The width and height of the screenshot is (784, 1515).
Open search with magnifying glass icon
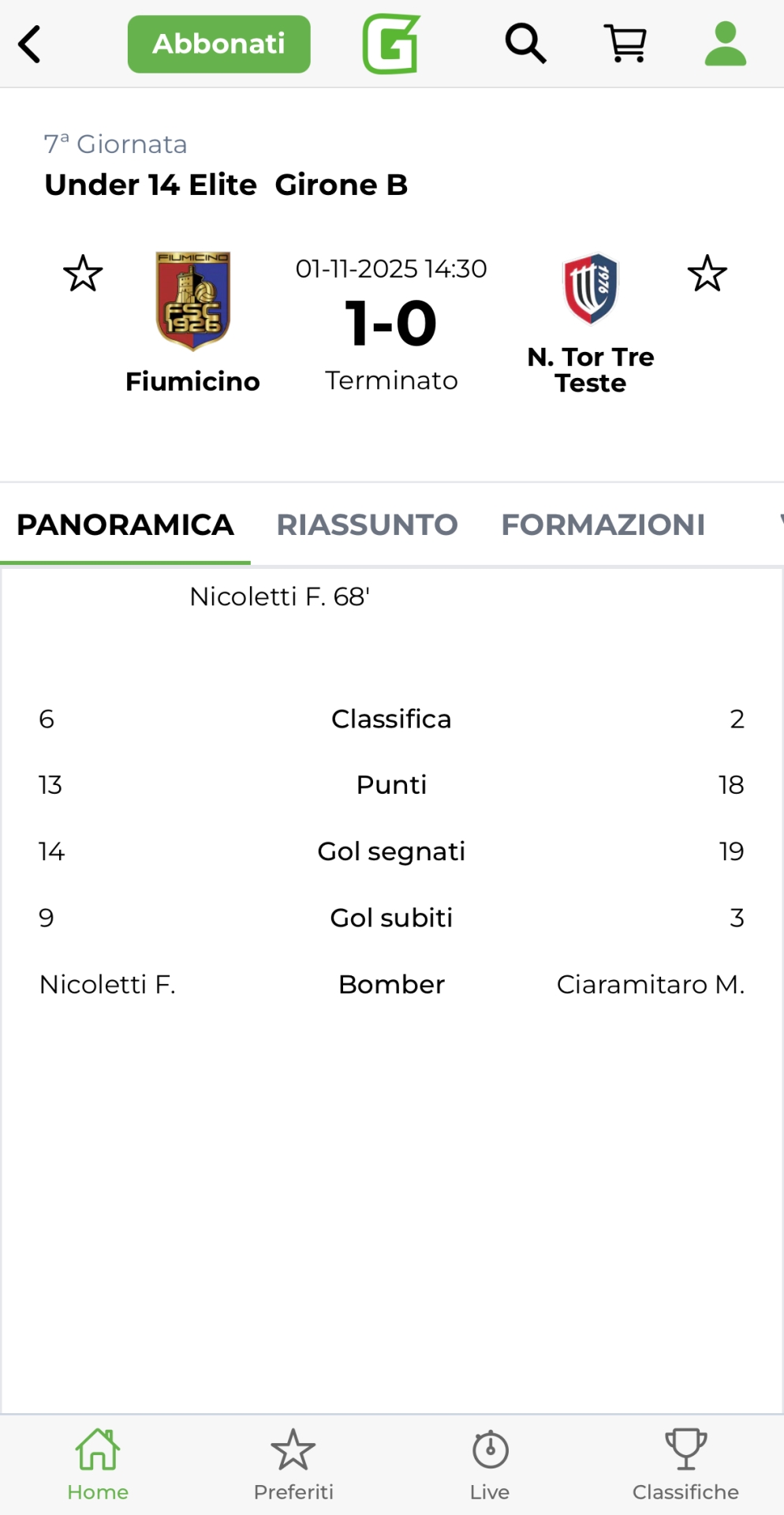pos(525,43)
